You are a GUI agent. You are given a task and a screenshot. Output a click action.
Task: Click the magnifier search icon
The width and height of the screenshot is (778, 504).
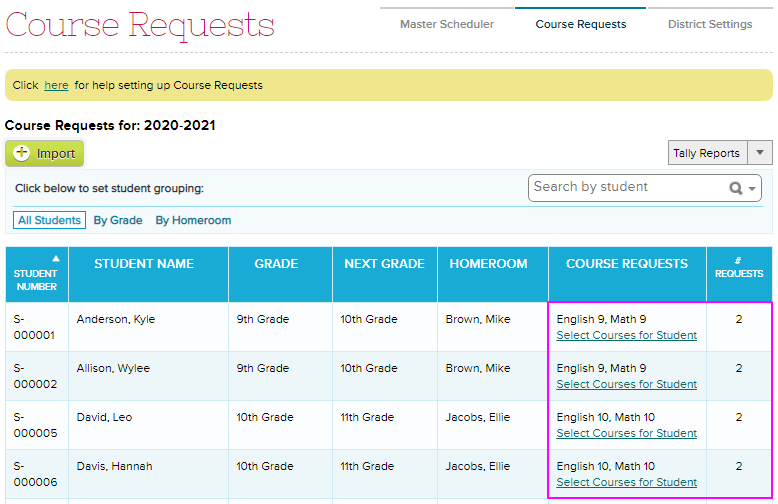(x=735, y=188)
